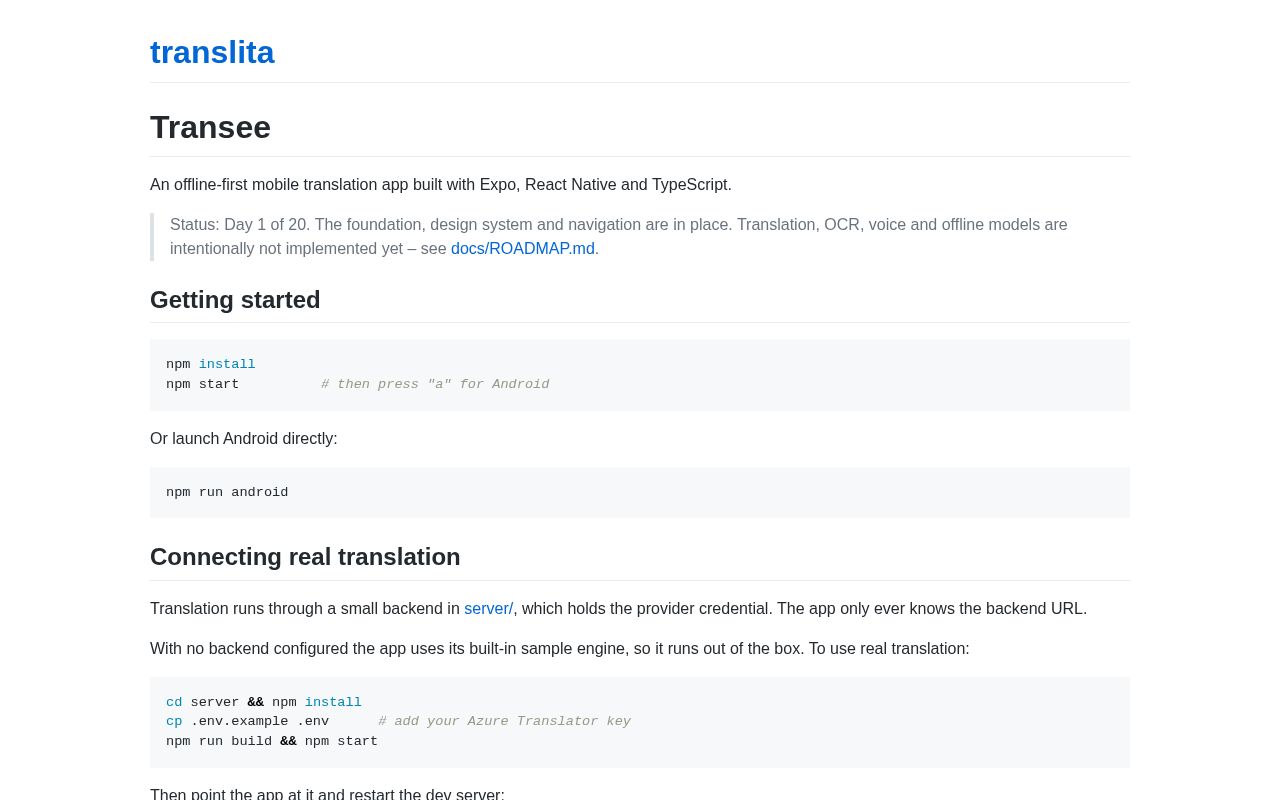Click the 'Or launch Android directly:' text
The width and height of the screenshot is (1280, 800).
244,439
